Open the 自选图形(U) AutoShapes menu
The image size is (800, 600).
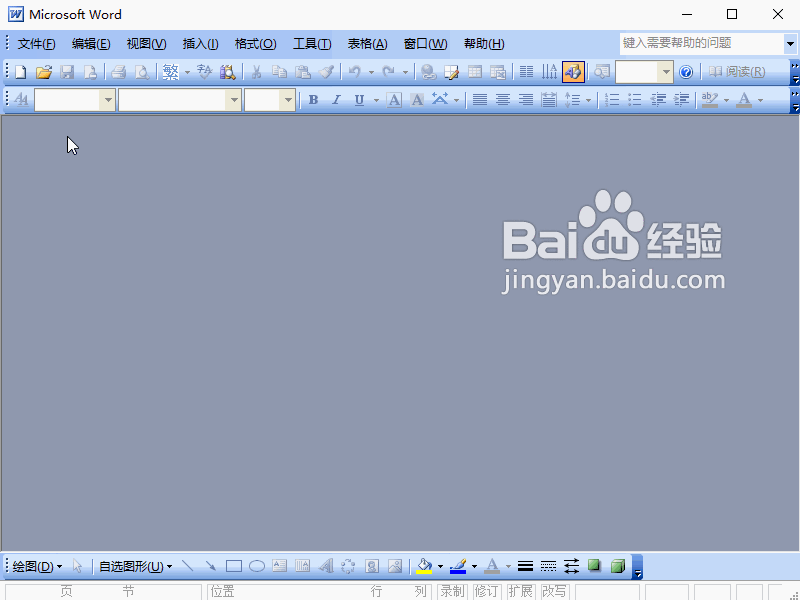(x=136, y=566)
